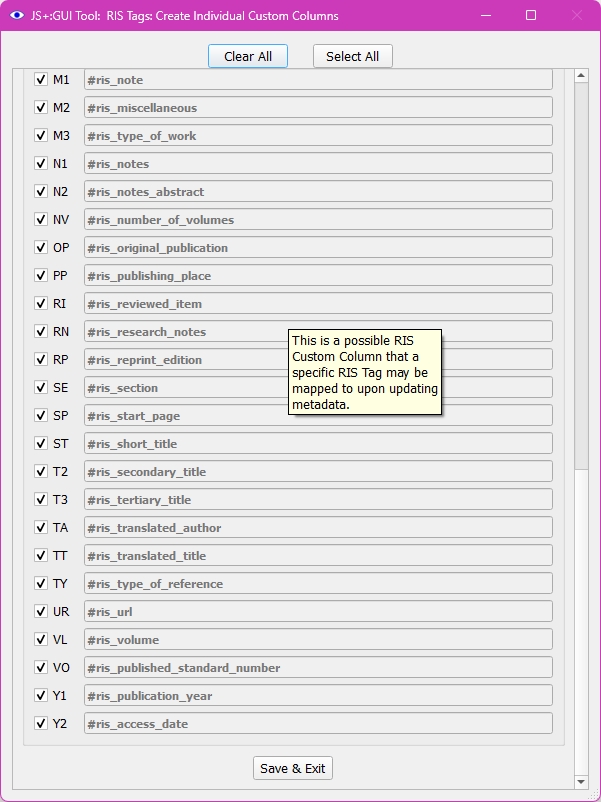The image size is (601, 802).
Task: Click the #ris_volume field
Action: pos(318,639)
